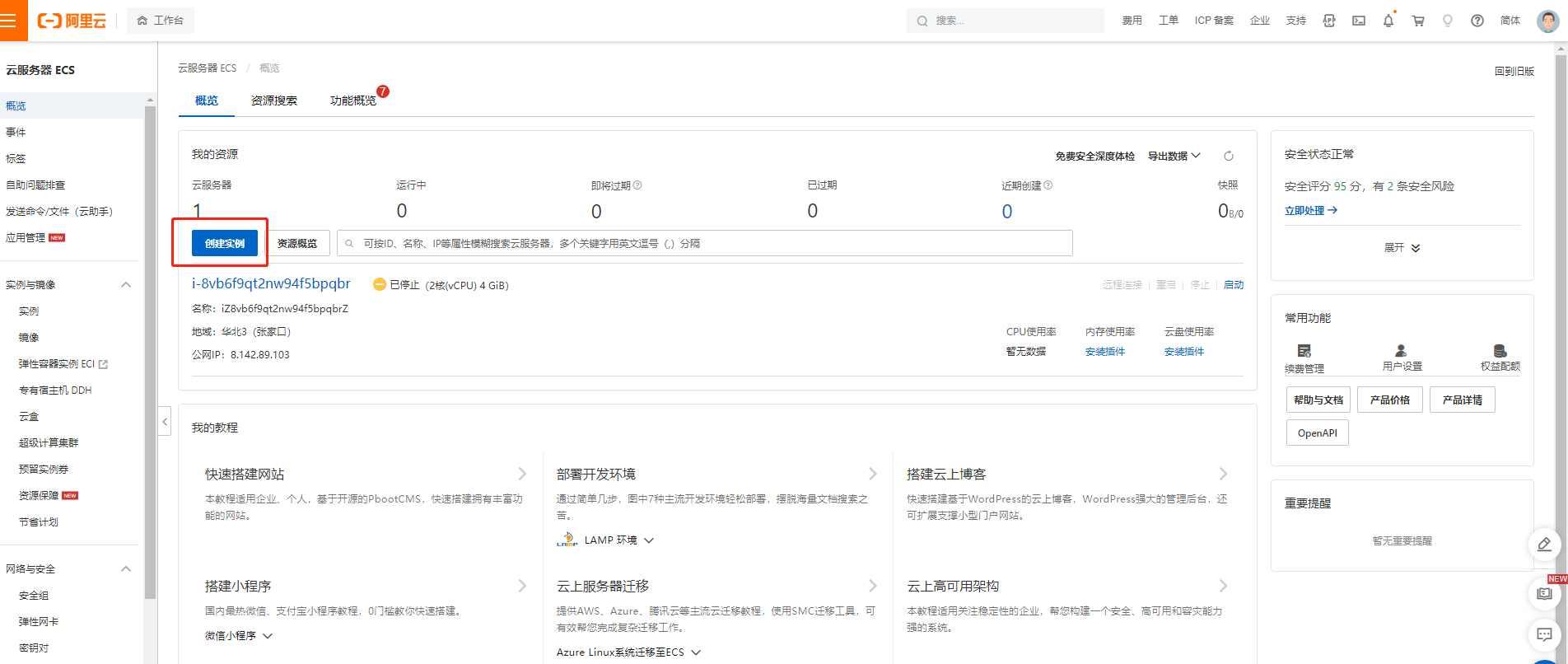Screen dimensions: 1568x664
Task: Open ICP 备案 top menu
Action: (x=1214, y=21)
